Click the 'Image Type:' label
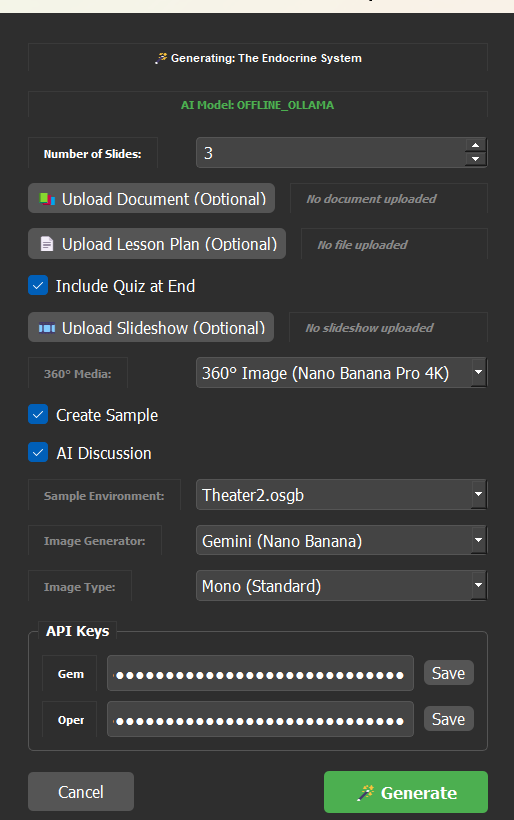The width and height of the screenshot is (514, 820). point(79,587)
